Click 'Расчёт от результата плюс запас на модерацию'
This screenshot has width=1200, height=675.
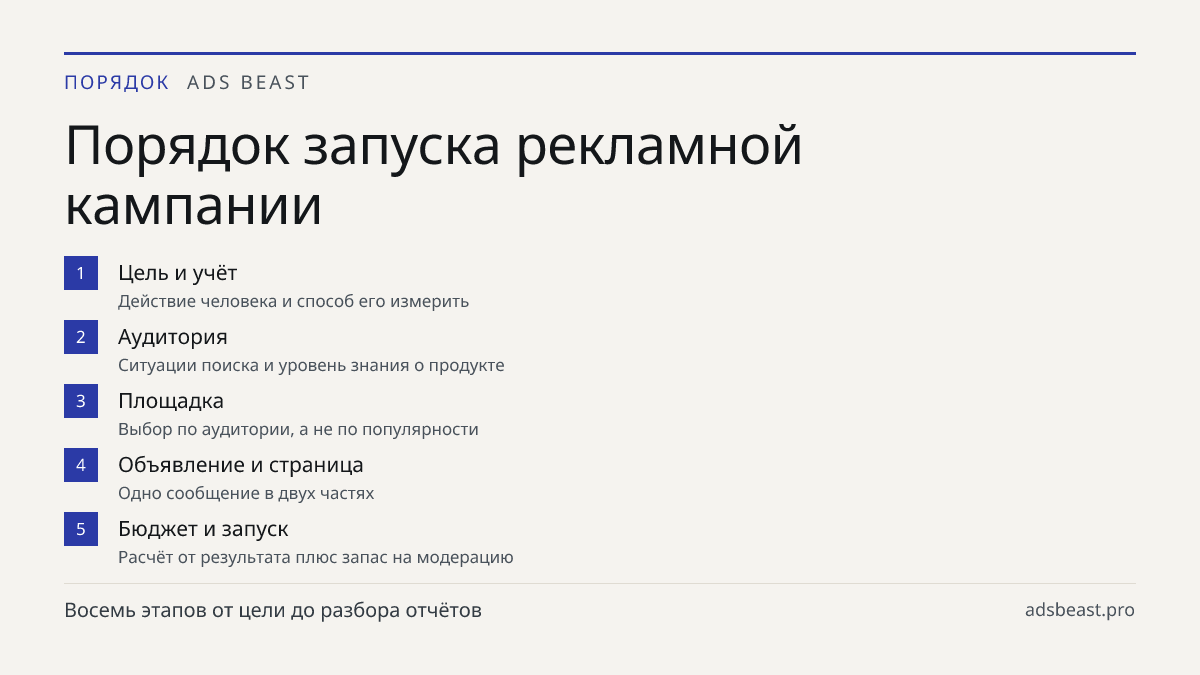click(316, 557)
